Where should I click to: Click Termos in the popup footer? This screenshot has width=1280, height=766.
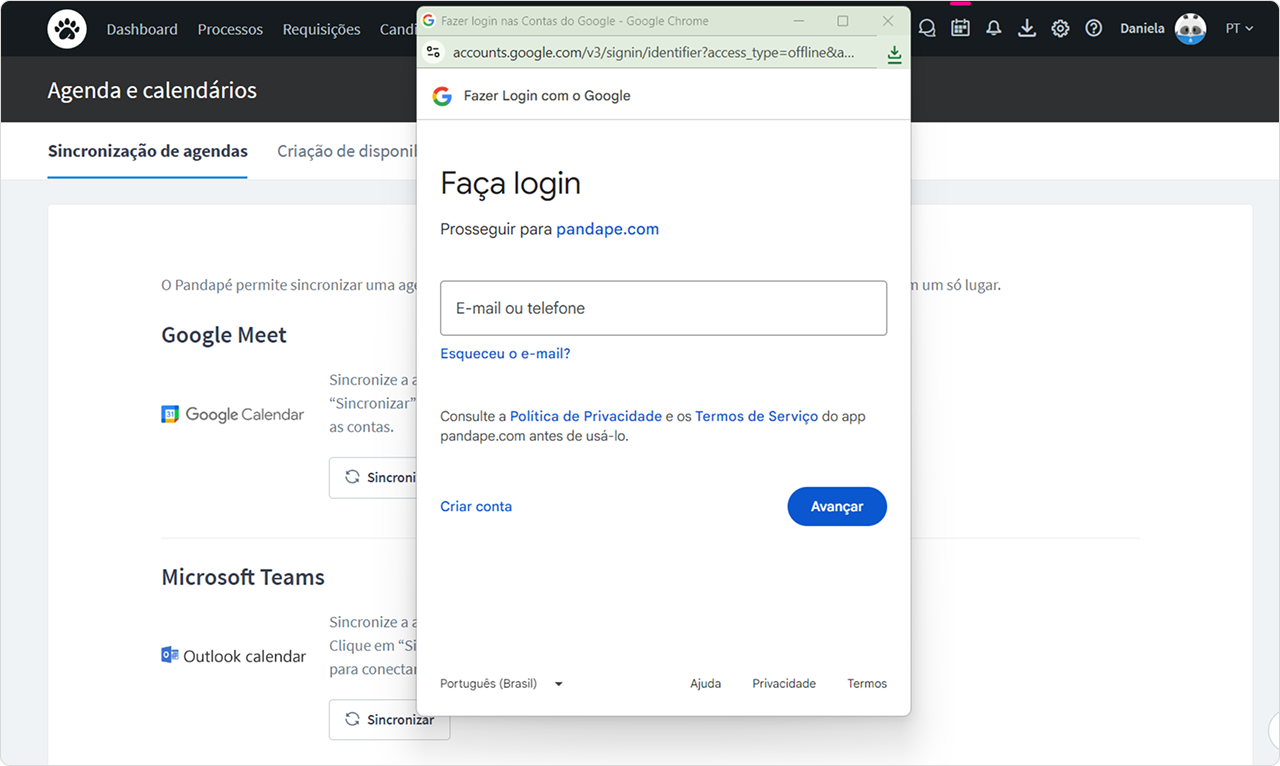pyautogui.click(x=867, y=684)
